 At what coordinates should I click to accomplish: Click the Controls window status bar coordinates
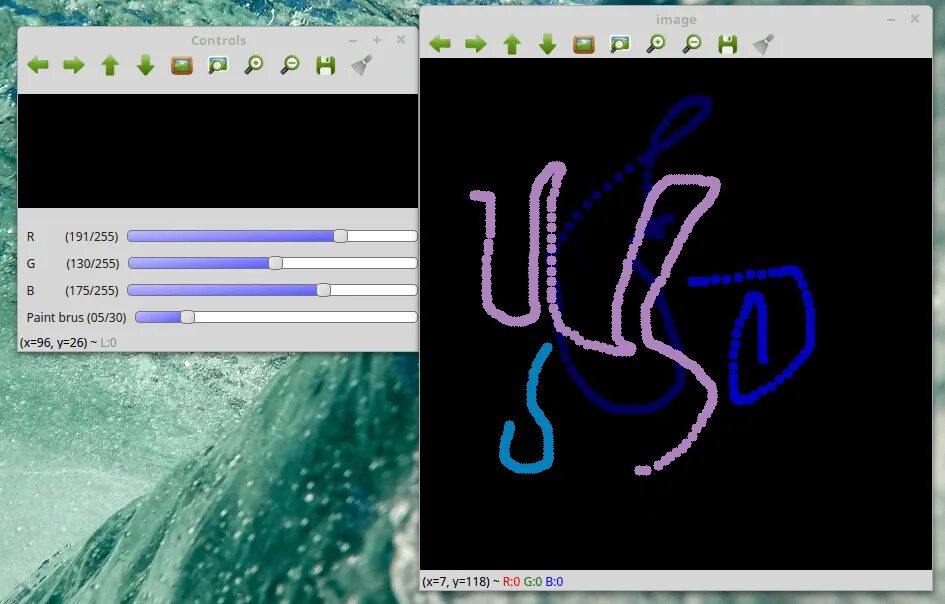pyautogui.click(x=68, y=342)
